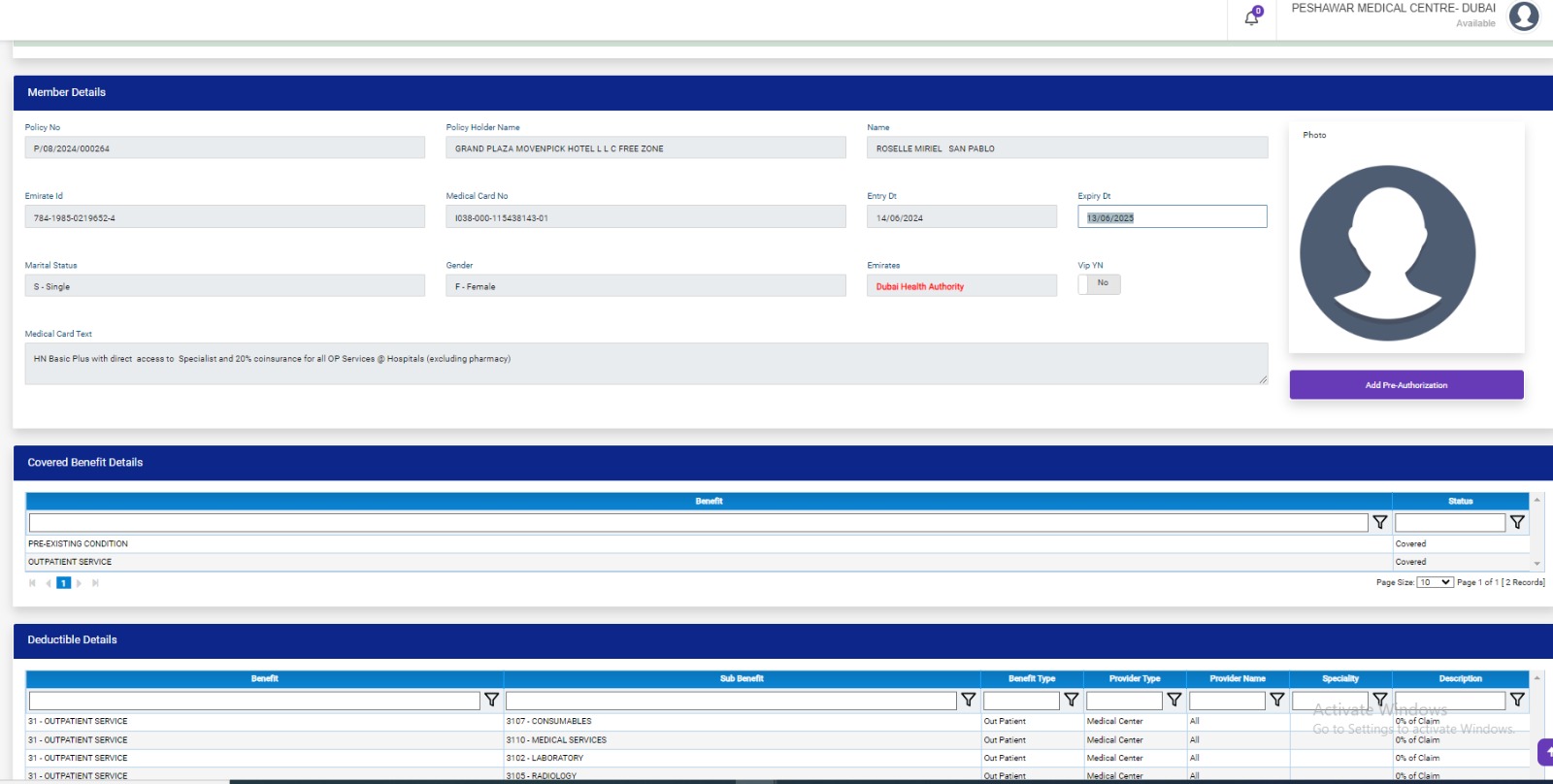The image size is (1553, 784).
Task: Jump to last page of covered benefits
Action: pyautogui.click(x=95, y=583)
